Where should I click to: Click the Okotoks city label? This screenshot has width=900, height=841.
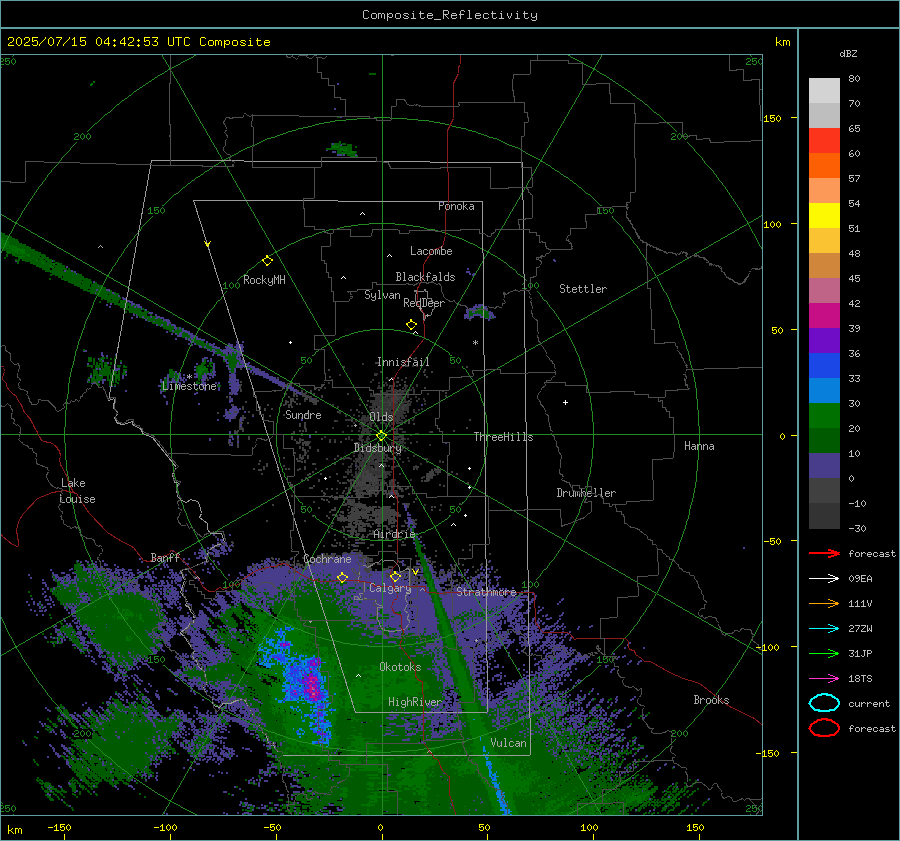[x=400, y=667]
